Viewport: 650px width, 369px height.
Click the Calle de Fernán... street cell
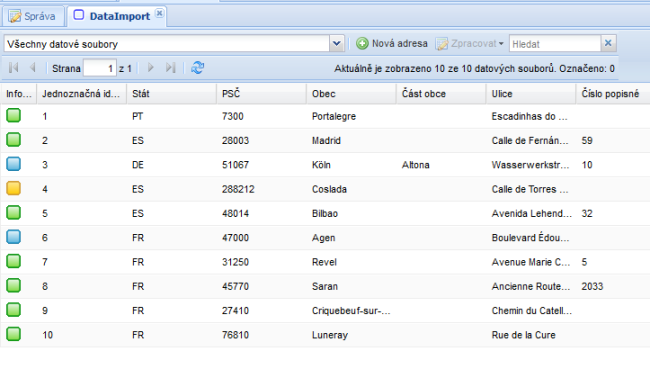(530, 141)
